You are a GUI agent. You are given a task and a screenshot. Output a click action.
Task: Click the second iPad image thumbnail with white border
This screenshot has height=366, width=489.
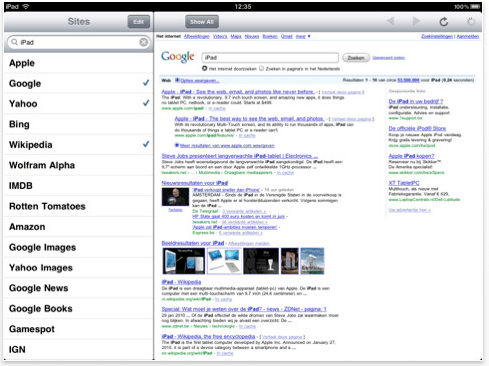(x=224, y=261)
